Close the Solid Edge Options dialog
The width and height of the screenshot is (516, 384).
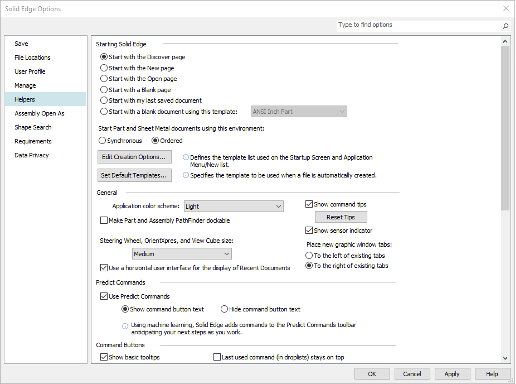pyautogui.click(x=506, y=9)
